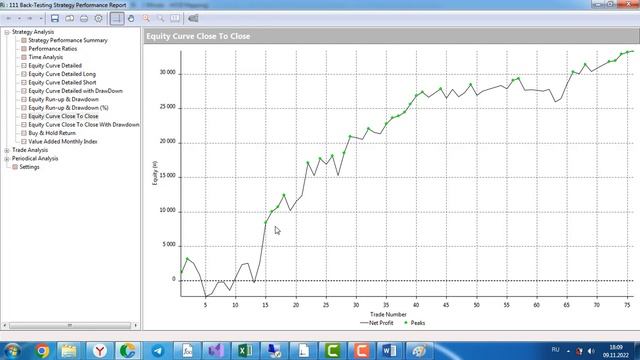Expand the Periodical Analysis tree node
The image size is (640, 360).
pyautogui.click(x=7, y=159)
